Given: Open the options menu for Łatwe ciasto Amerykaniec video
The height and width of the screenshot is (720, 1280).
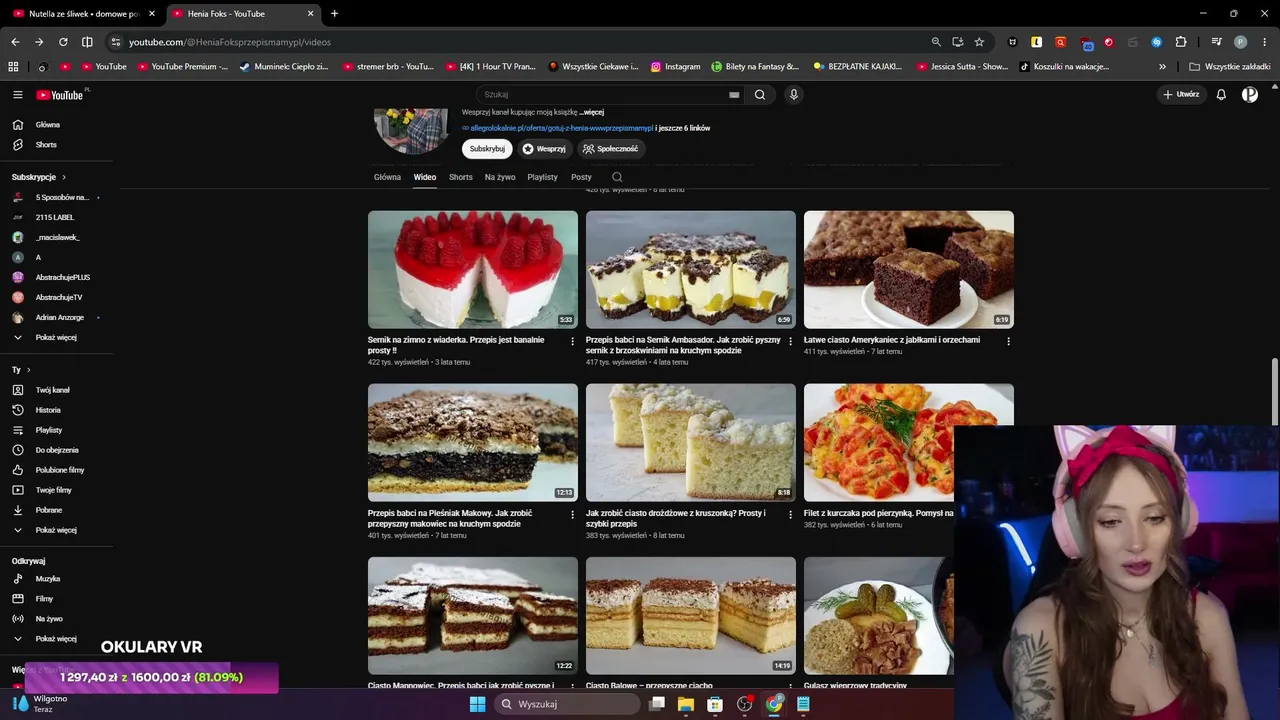Looking at the screenshot, I should tap(1008, 341).
